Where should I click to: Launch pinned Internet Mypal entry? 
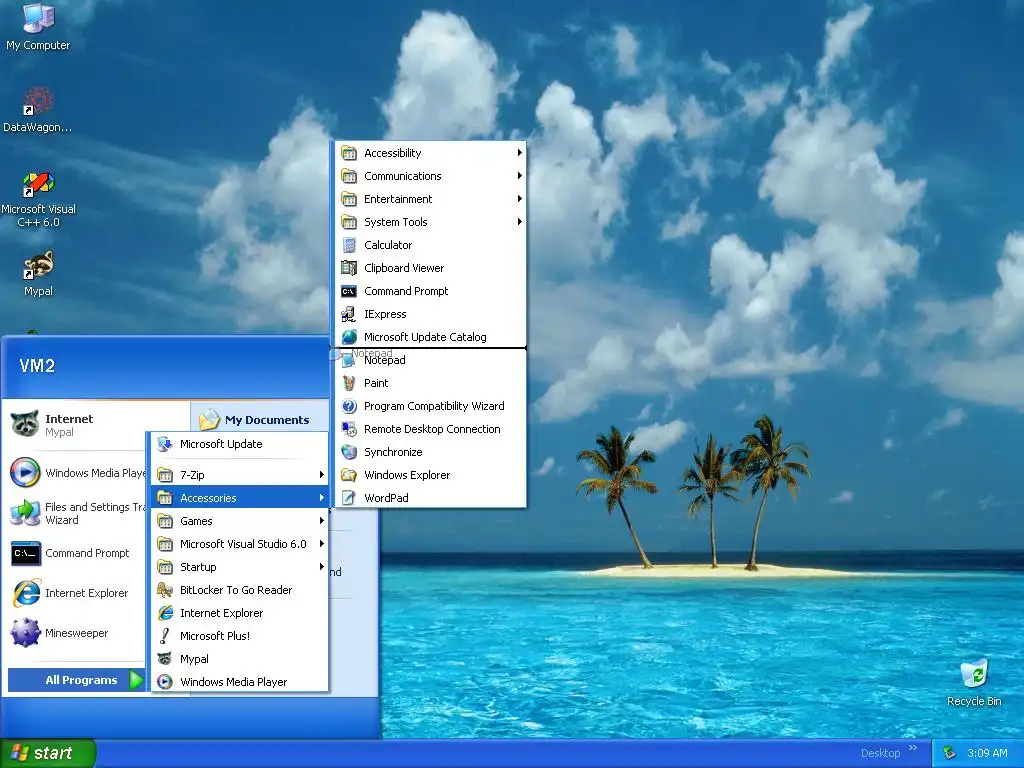77,424
